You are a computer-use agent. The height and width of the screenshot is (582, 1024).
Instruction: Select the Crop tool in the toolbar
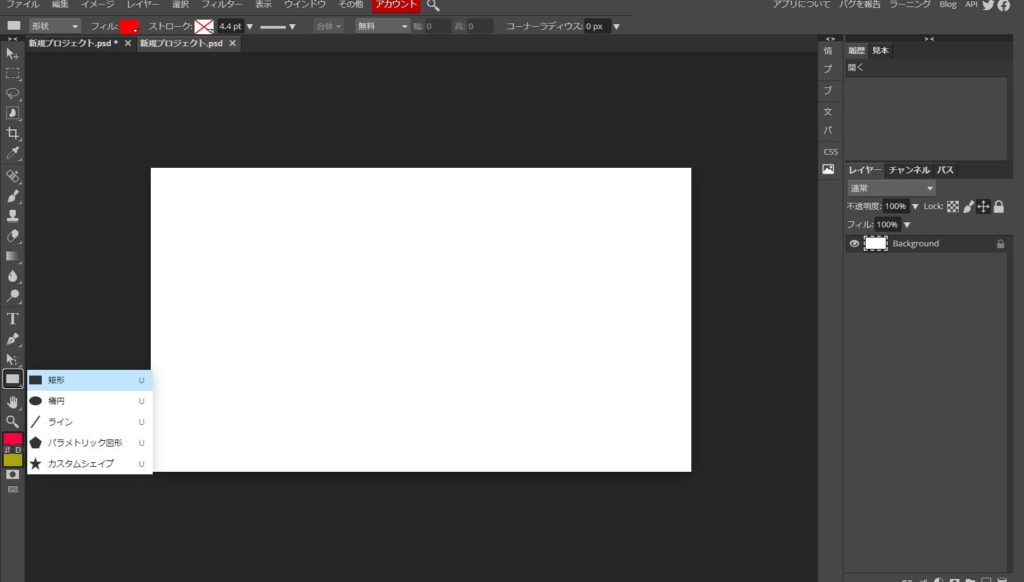pyautogui.click(x=13, y=133)
